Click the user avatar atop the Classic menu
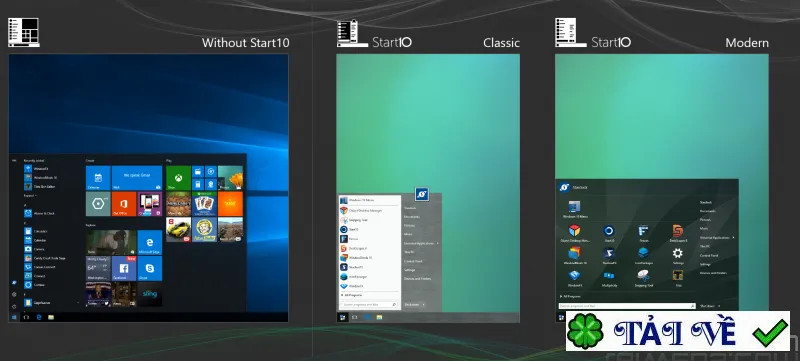Image resolution: width=800 pixels, height=361 pixels. (x=422, y=194)
